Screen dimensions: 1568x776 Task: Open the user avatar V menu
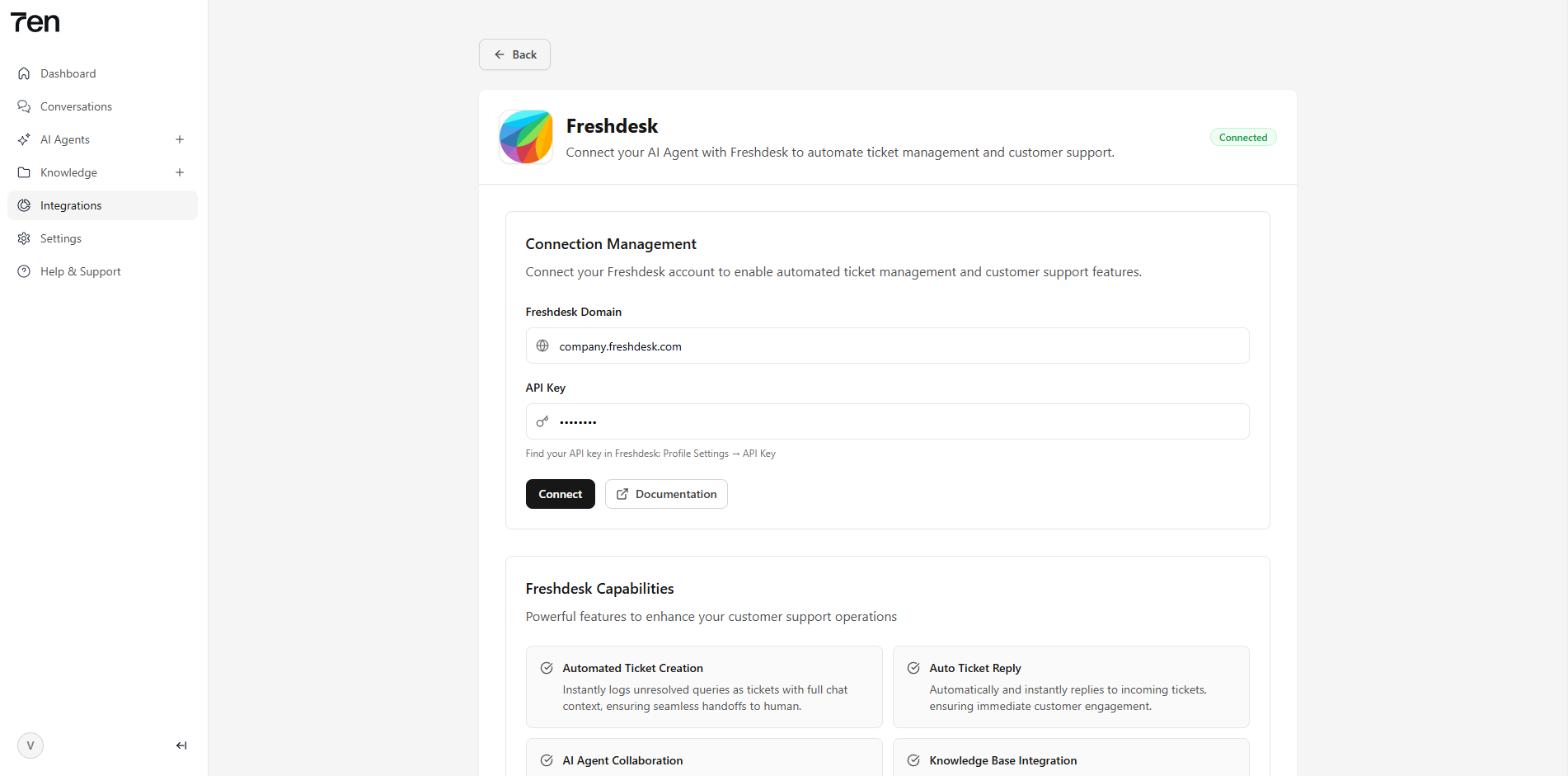point(31,745)
